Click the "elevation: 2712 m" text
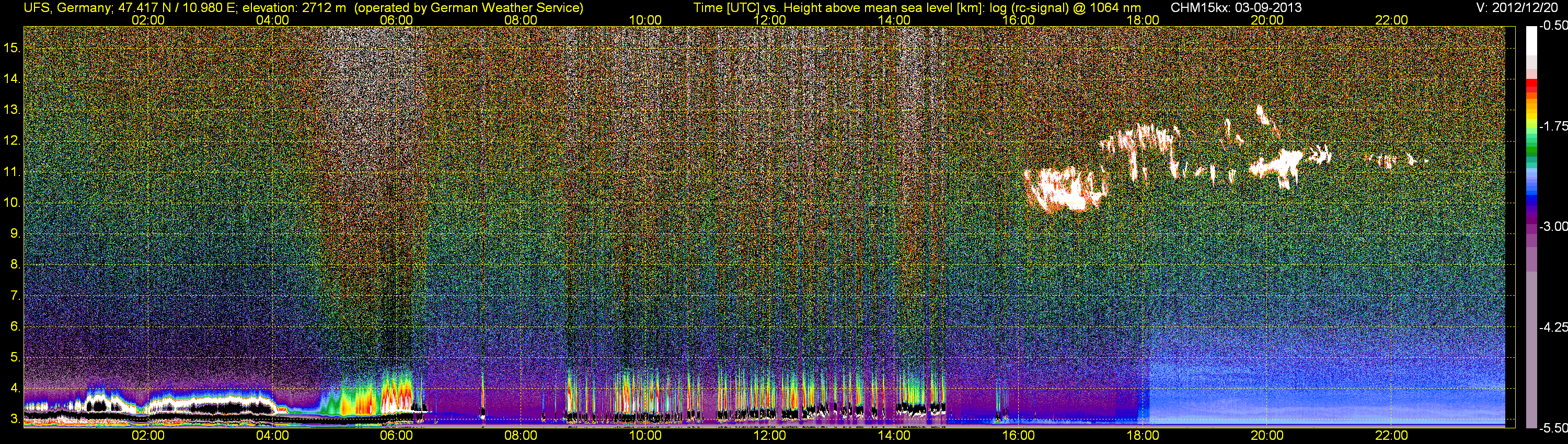The height and width of the screenshot is (444, 1568). pyautogui.click(x=294, y=8)
